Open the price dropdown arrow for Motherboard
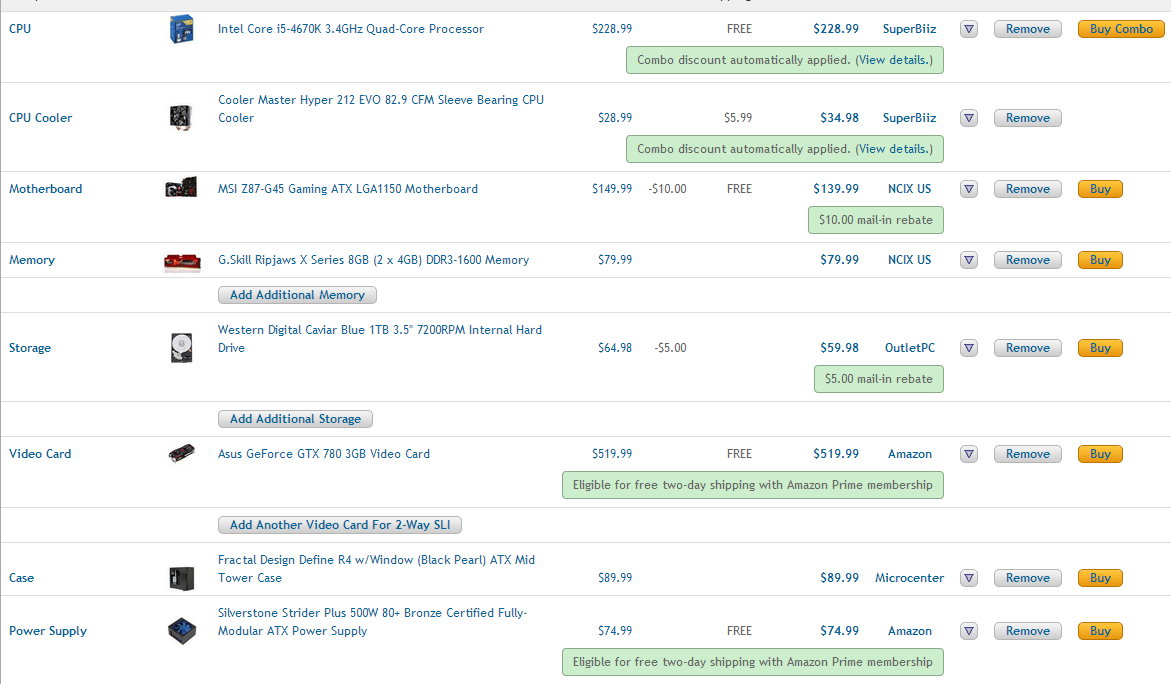This screenshot has height=684, width=1171. pyautogui.click(x=969, y=189)
